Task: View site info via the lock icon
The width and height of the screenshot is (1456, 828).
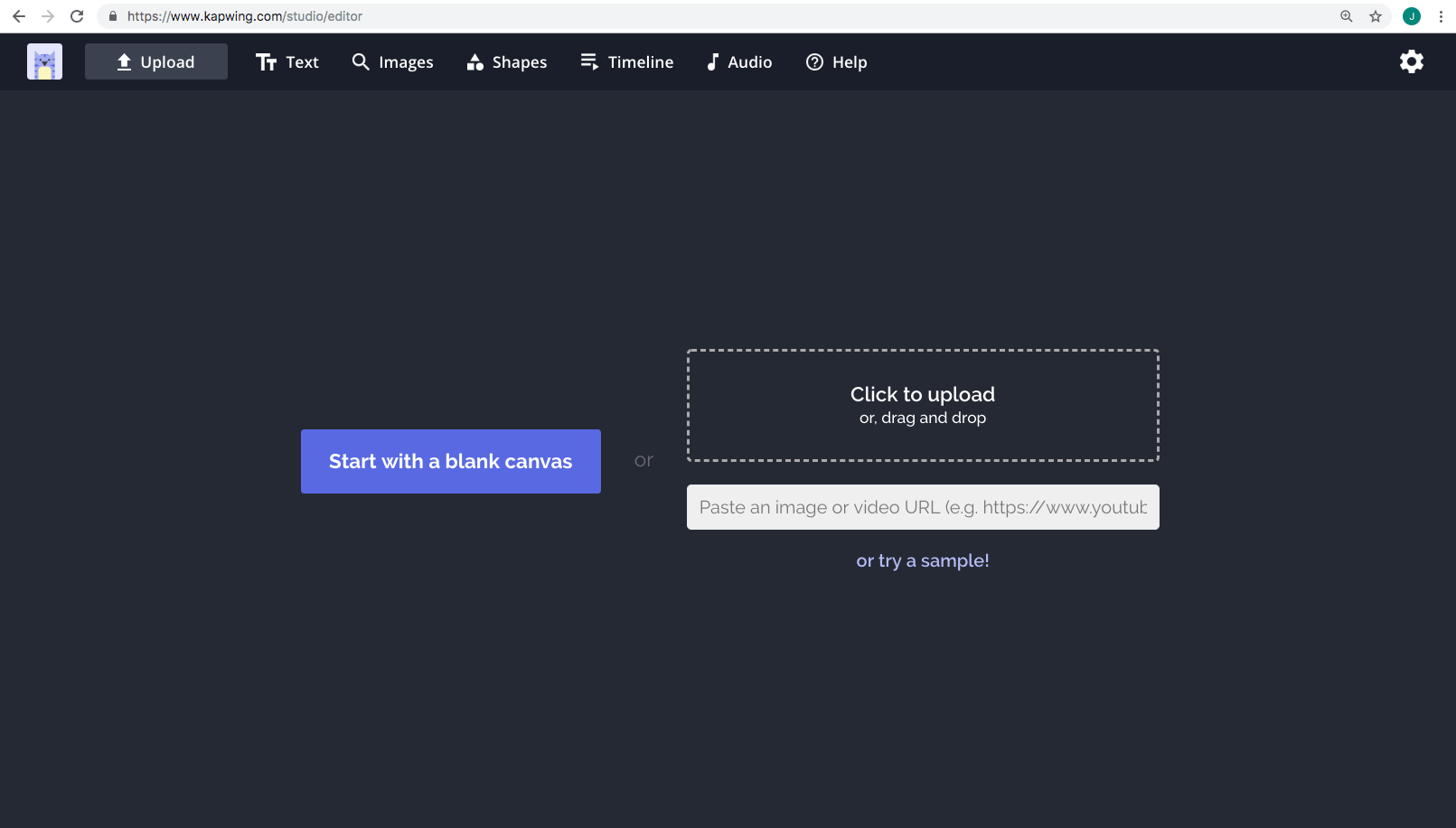Action: coord(113,16)
